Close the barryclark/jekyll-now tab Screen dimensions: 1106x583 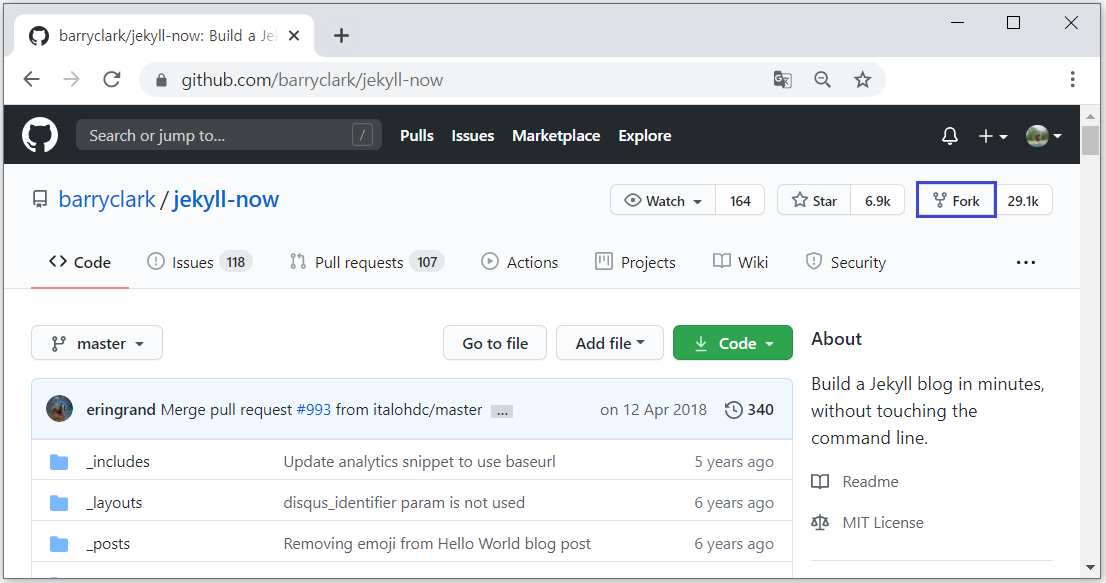pos(294,35)
